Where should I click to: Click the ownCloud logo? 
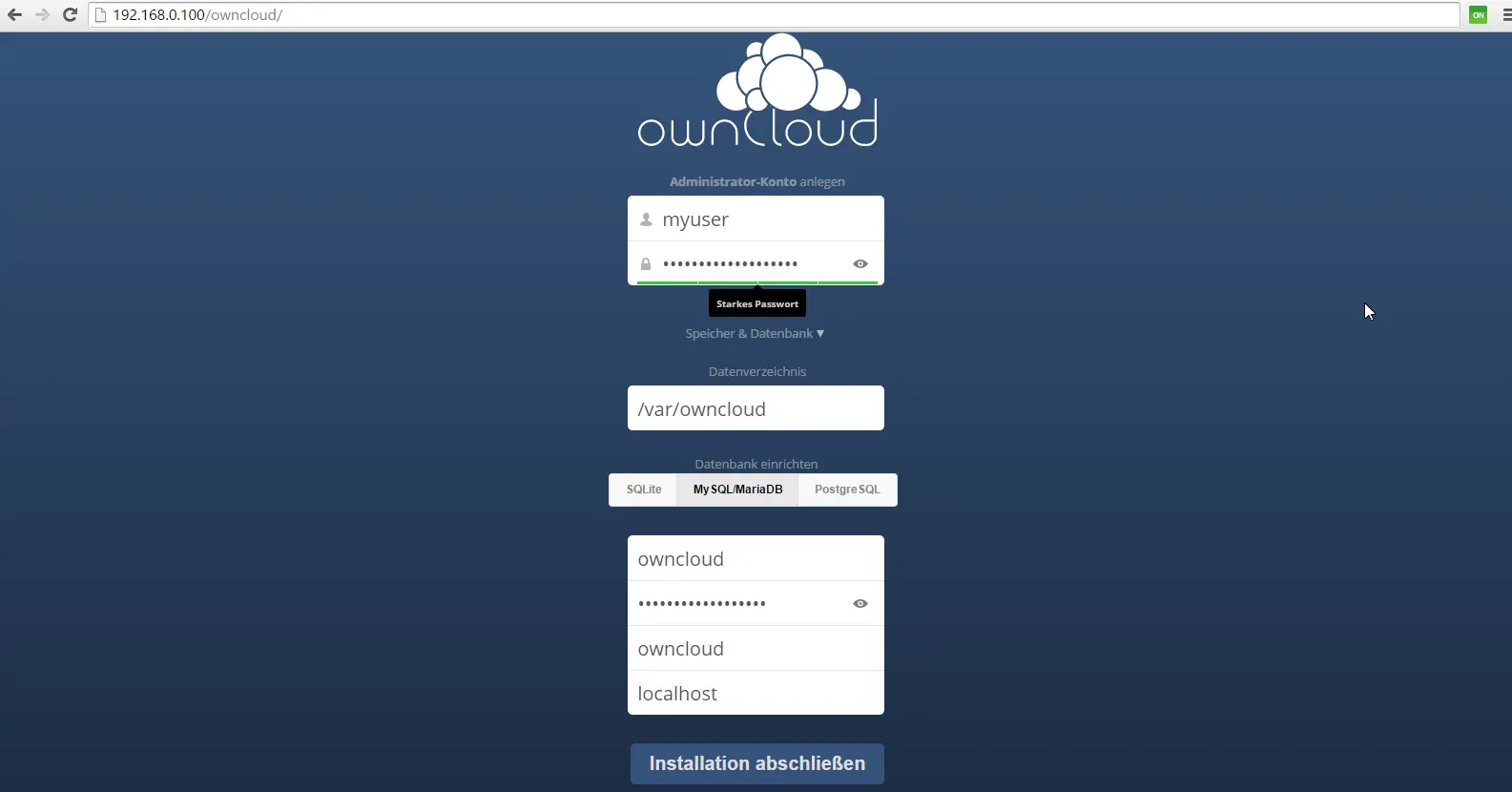757,92
